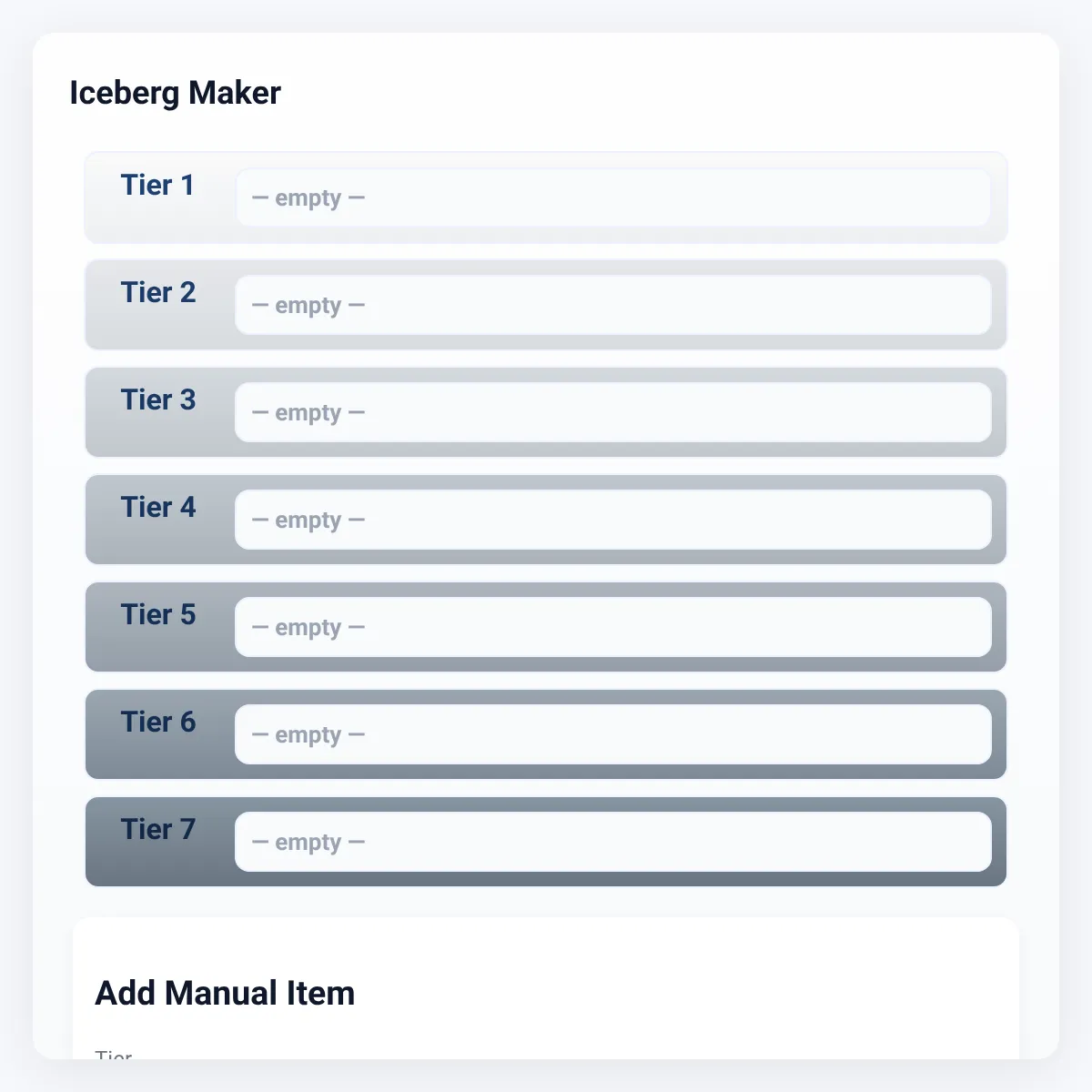Click the Tier 3 label text
Viewport: 1092px width, 1092px height.
[x=158, y=400]
